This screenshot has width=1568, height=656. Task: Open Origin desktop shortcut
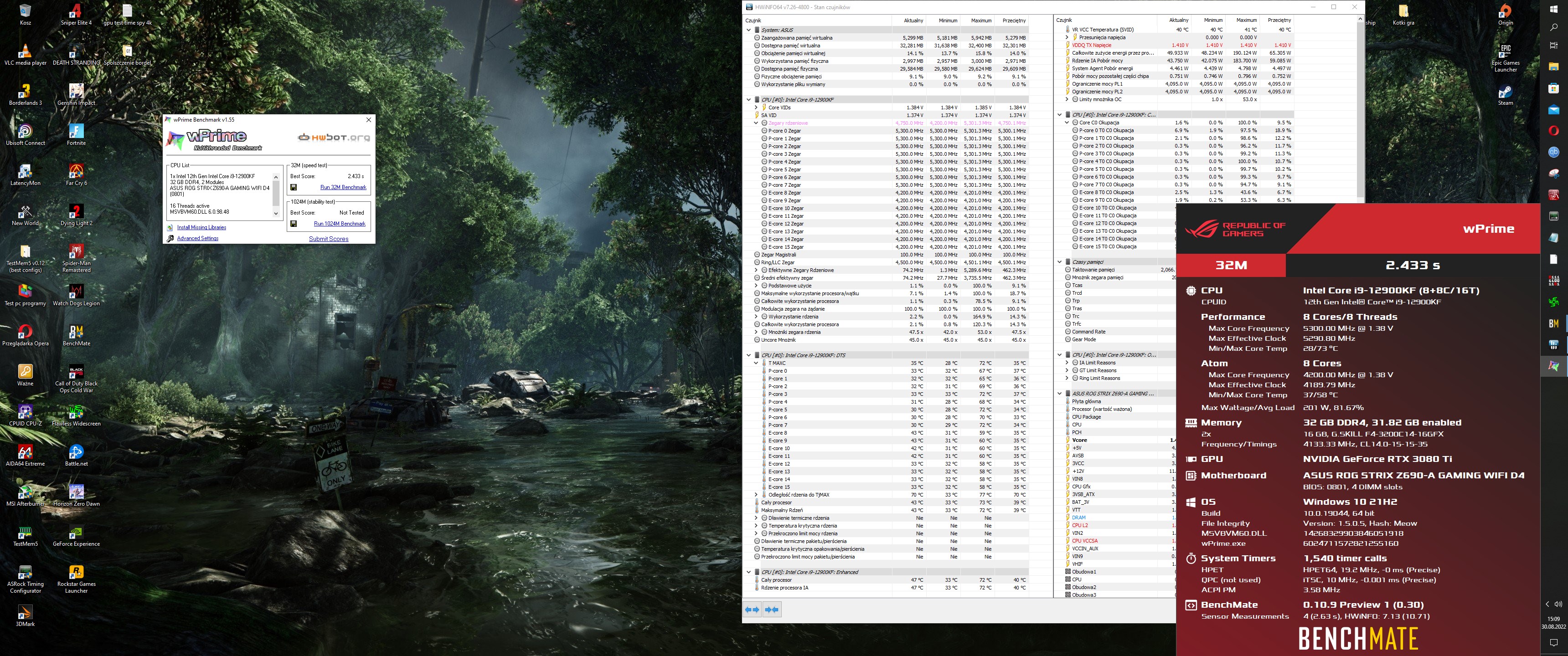click(1505, 15)
